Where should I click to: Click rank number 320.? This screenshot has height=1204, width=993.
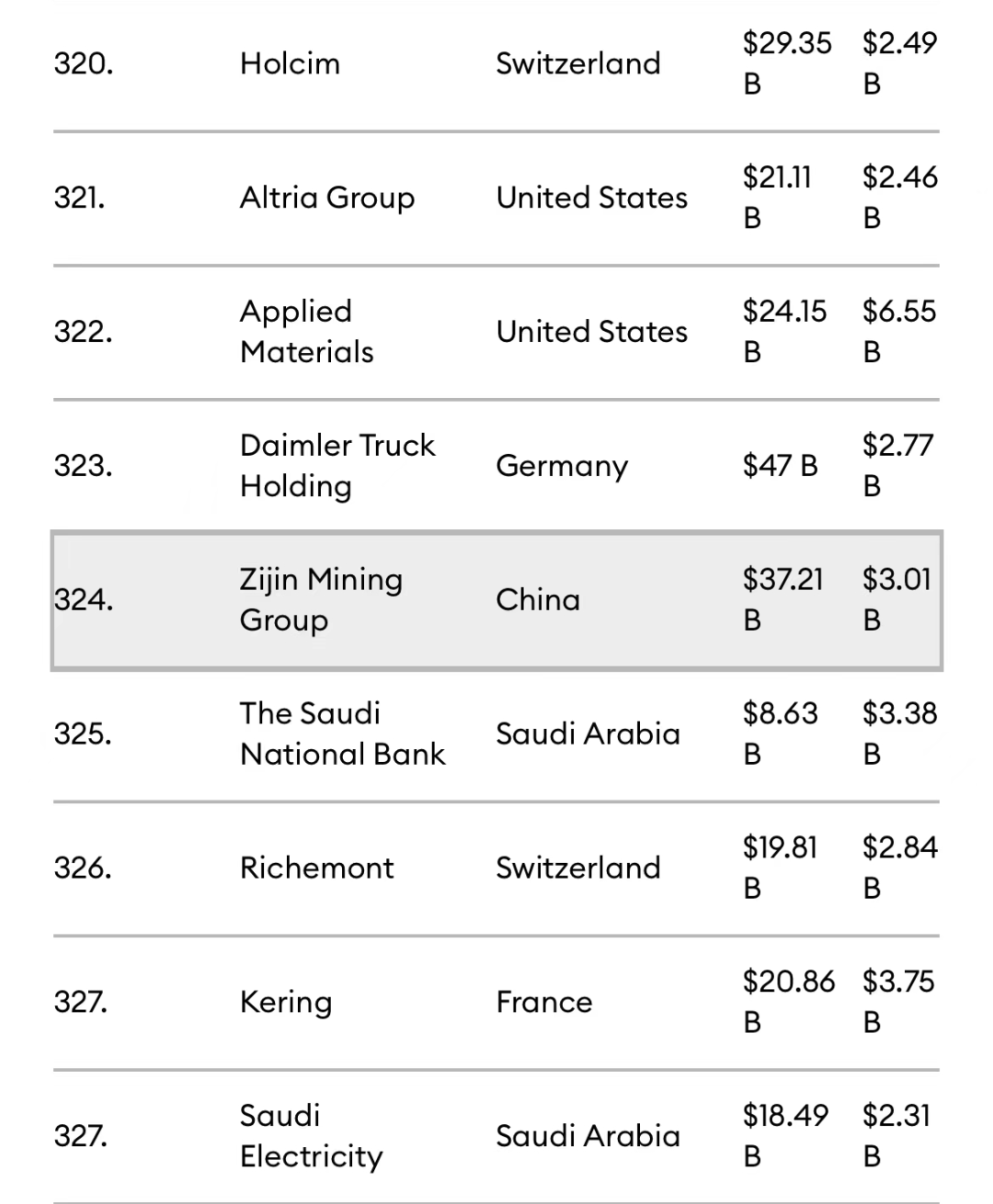coord(84,63)
